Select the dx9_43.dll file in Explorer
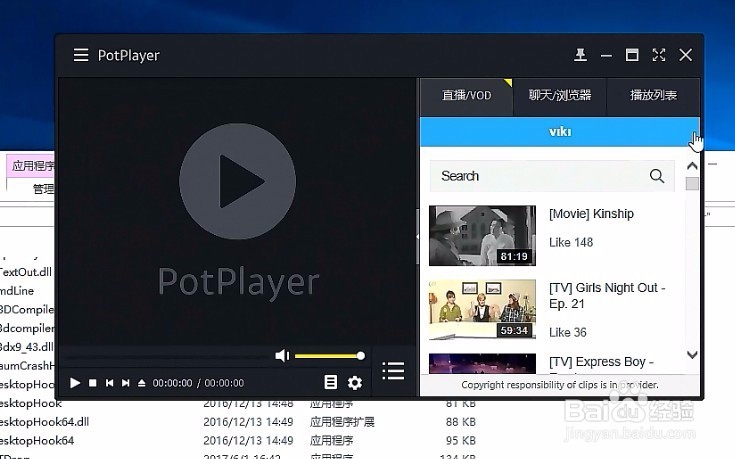The image size is (735, 459). coord(26,347)
